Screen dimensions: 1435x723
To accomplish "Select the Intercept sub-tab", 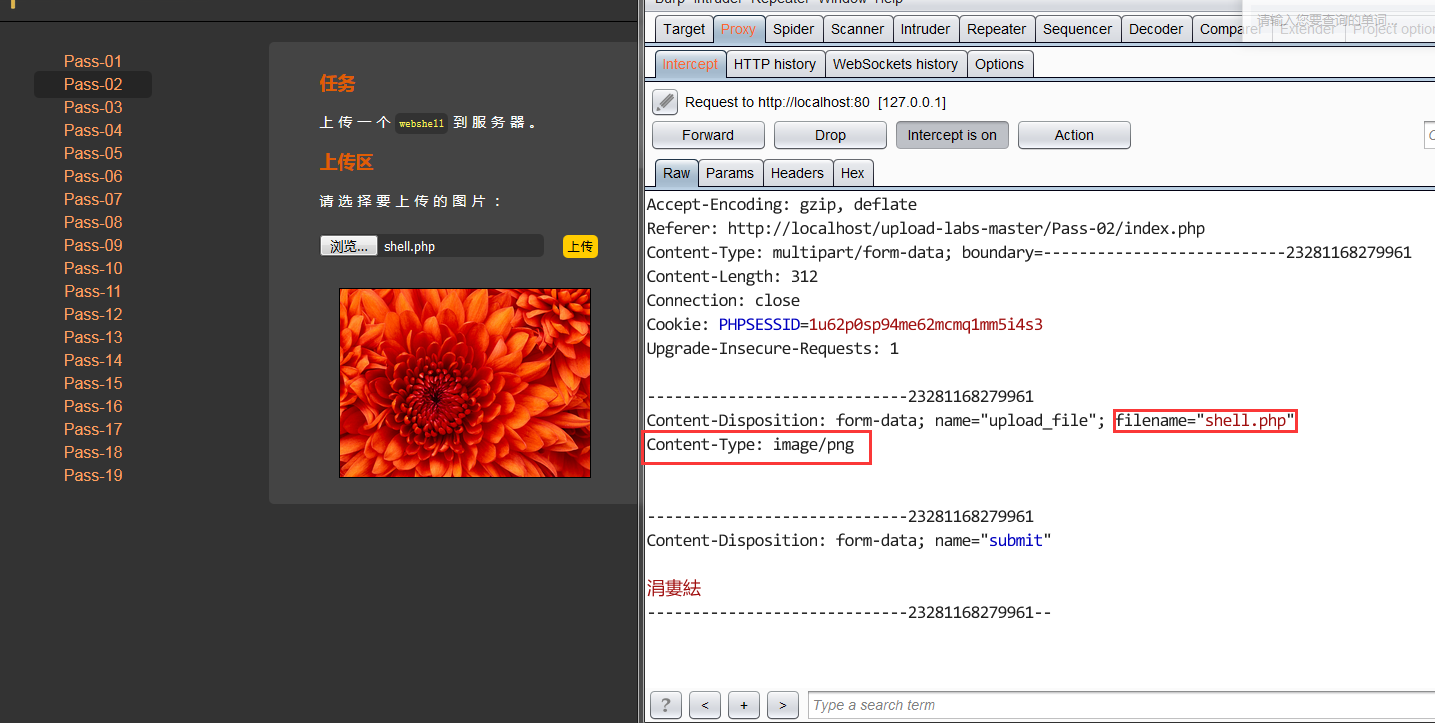I will pos(690,64).
